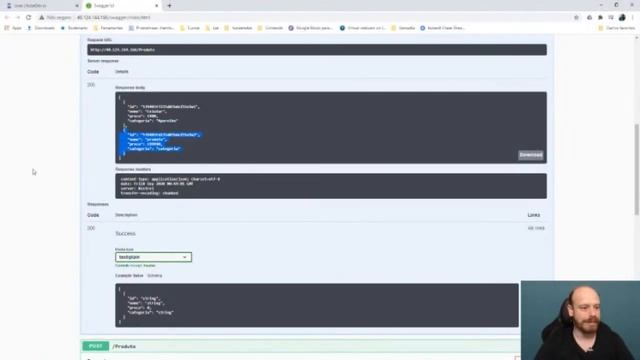Click the response headers code block
This screenshot has height=360, width=640.
click(331, 186)
